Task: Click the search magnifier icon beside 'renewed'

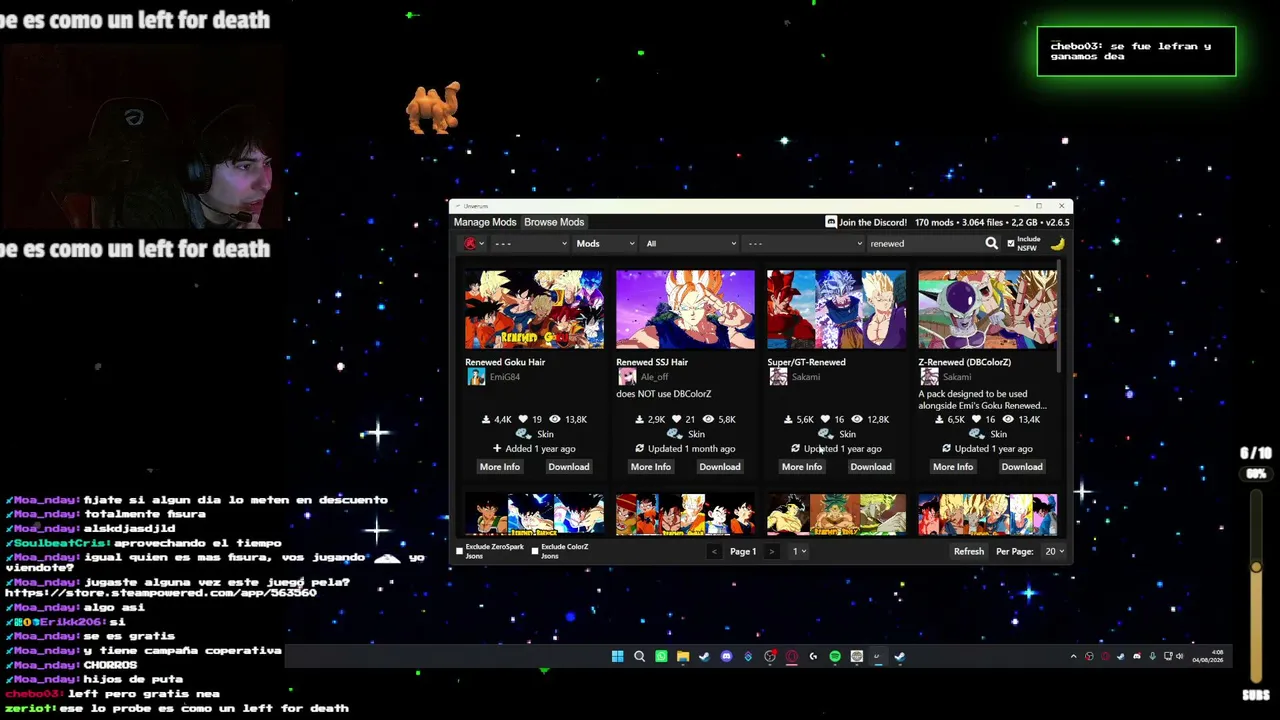Action: [991, 243]
